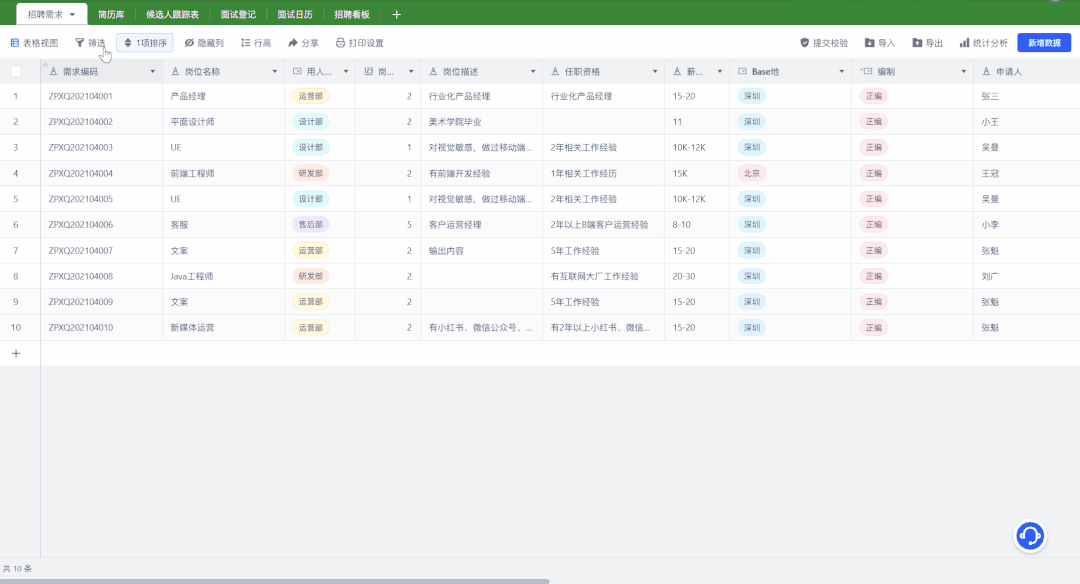Click 研发部 tag in row 4
This screenshot has width=1080, height=584.
click(311, 174)
